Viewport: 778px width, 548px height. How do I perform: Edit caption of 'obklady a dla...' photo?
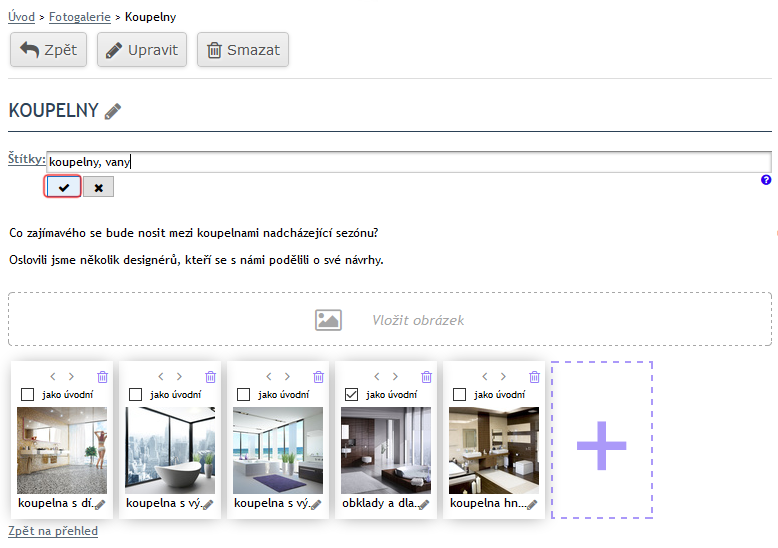pos(423,505)
